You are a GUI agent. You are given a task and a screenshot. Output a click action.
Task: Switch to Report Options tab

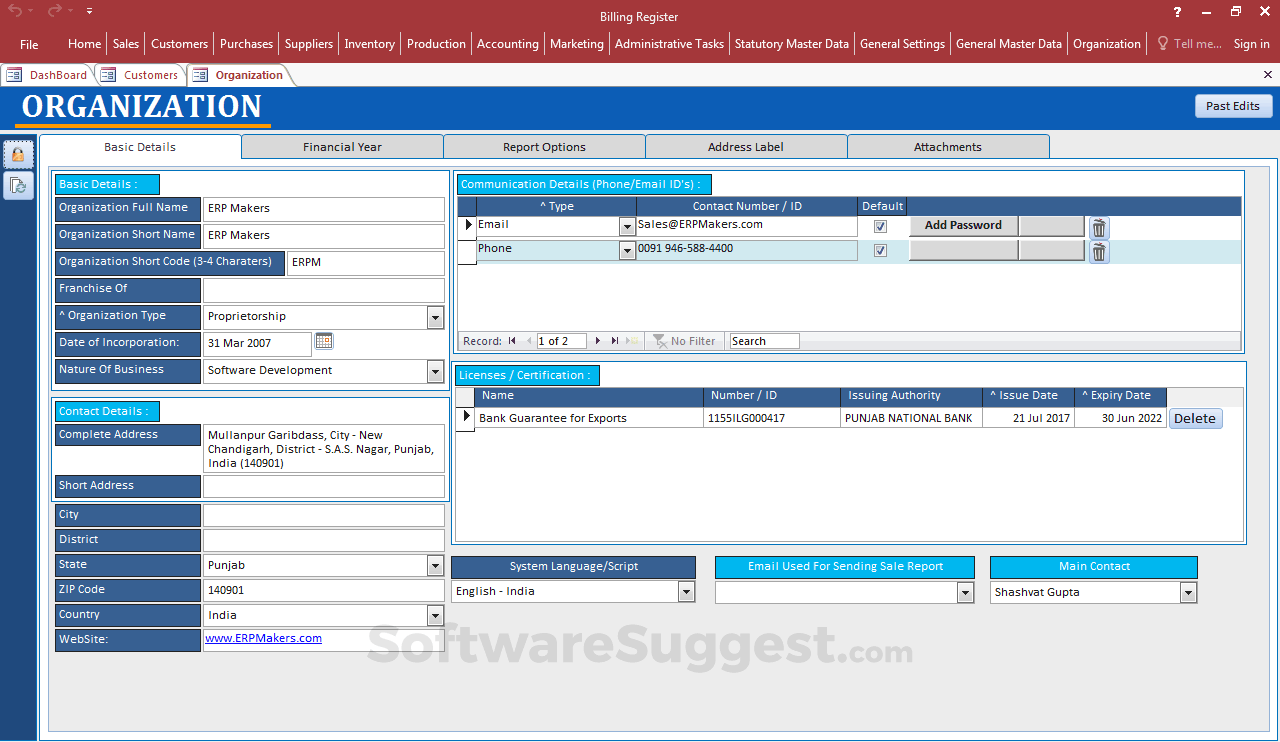(x=544, y=147)
